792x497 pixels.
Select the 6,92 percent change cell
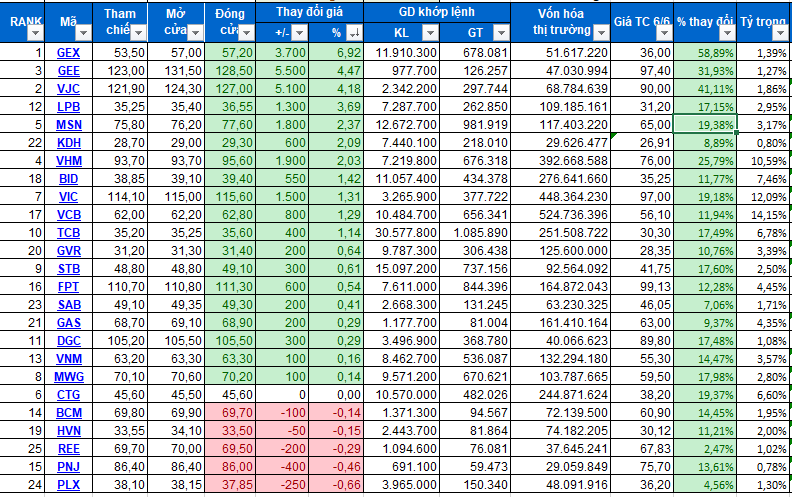pos(336,53)
